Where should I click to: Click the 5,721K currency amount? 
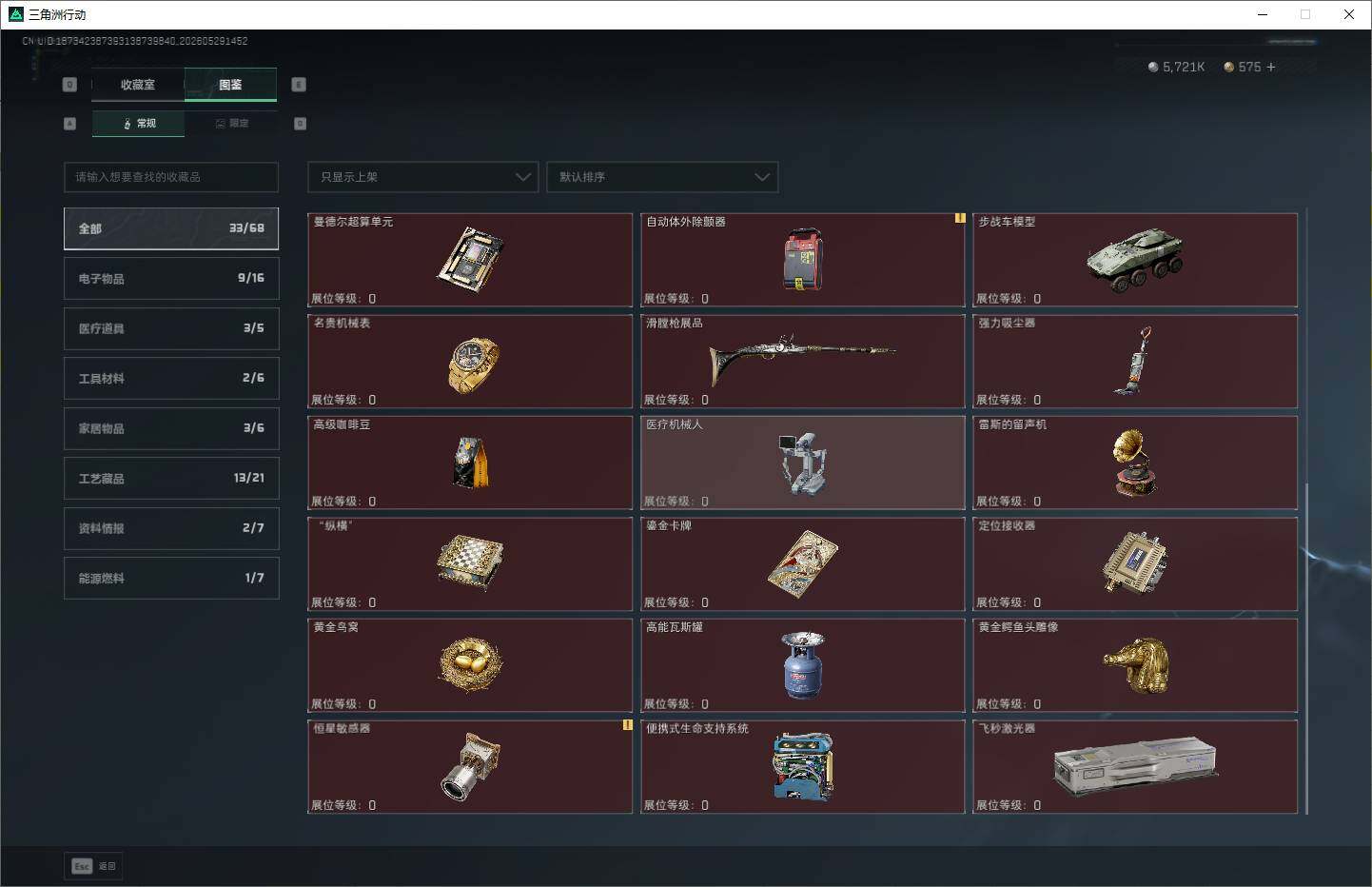[1184, 67]
